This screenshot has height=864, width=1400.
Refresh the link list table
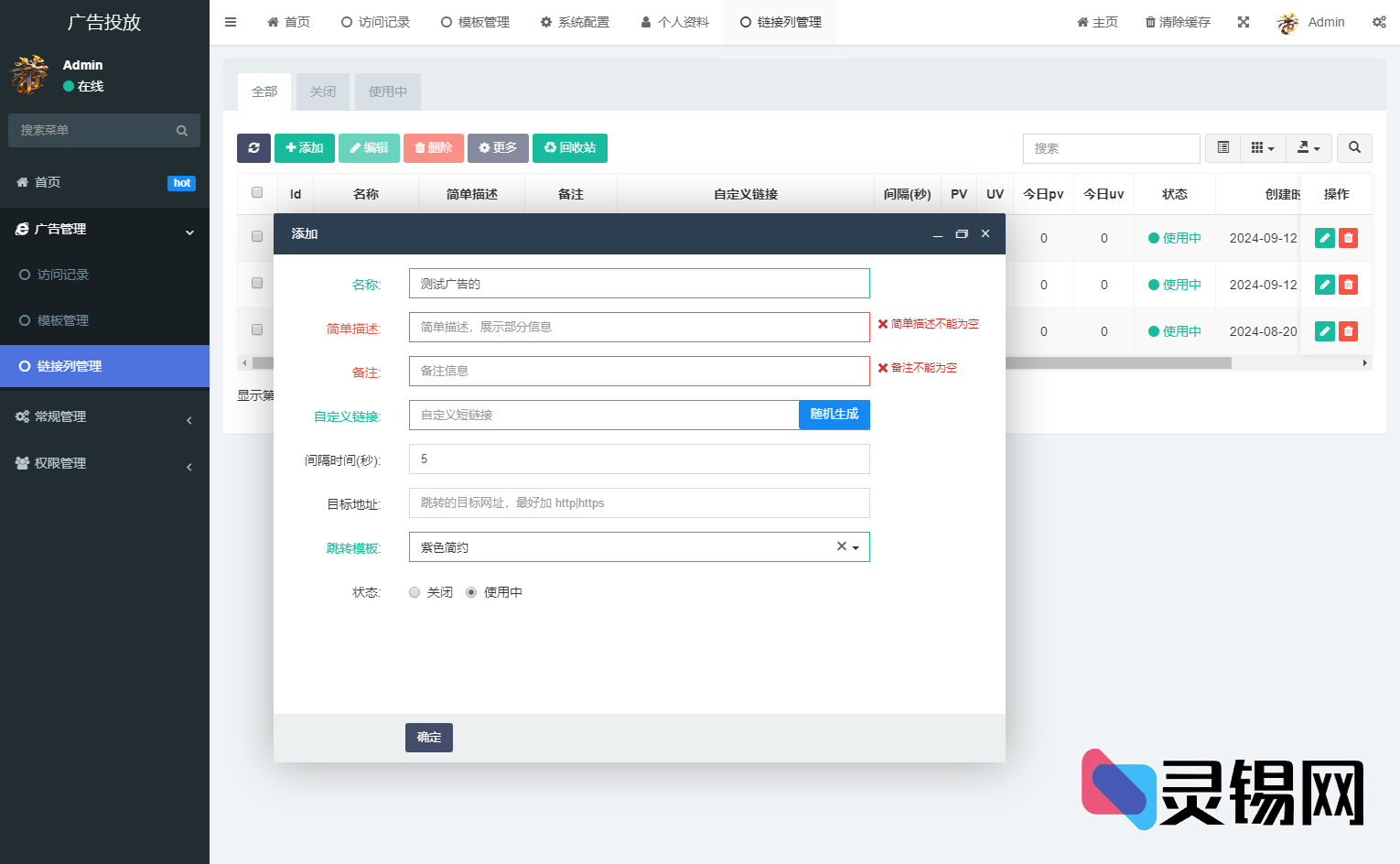pos(253,147)
